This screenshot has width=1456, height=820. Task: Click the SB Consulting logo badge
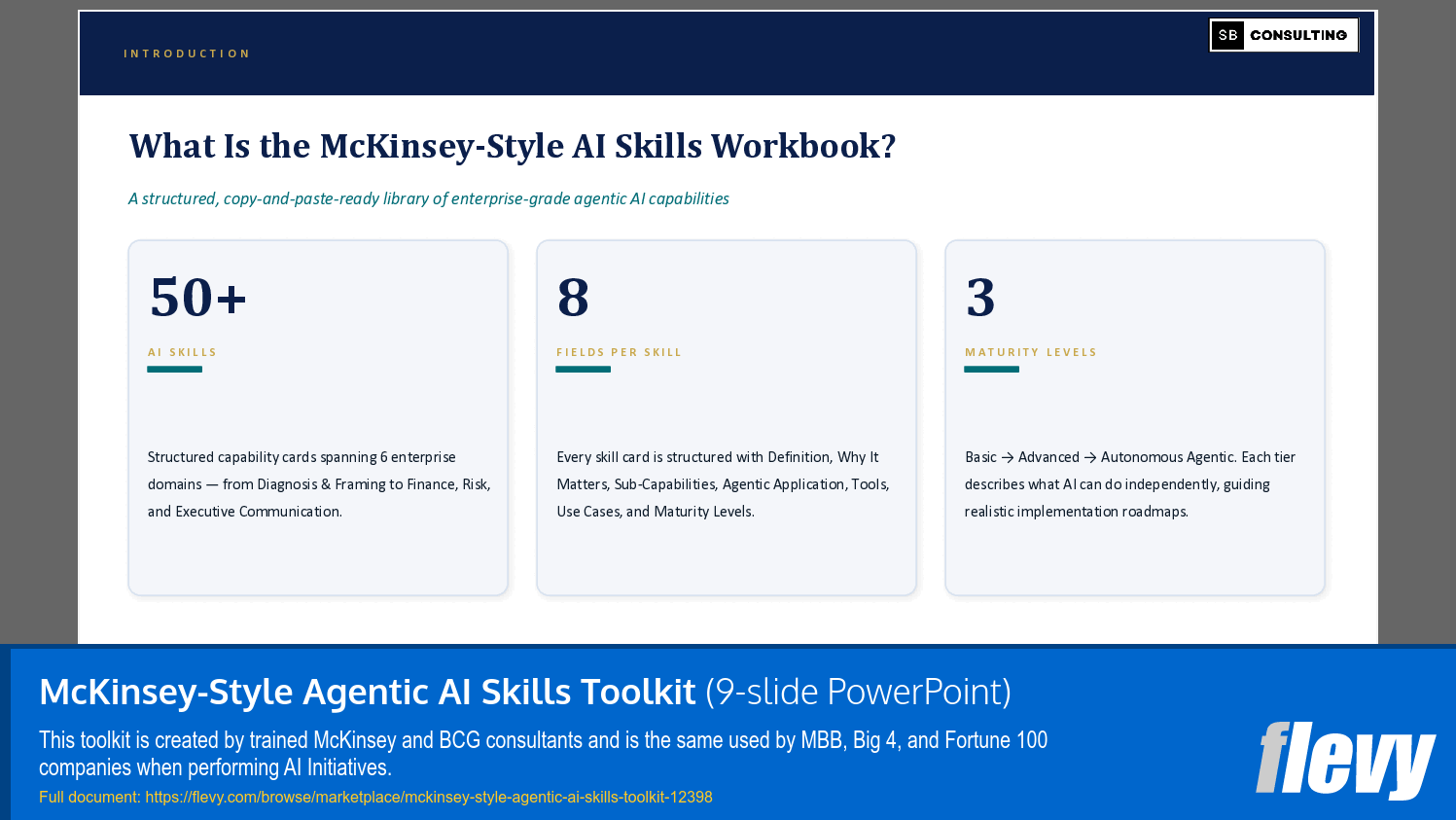[1283, 35]
